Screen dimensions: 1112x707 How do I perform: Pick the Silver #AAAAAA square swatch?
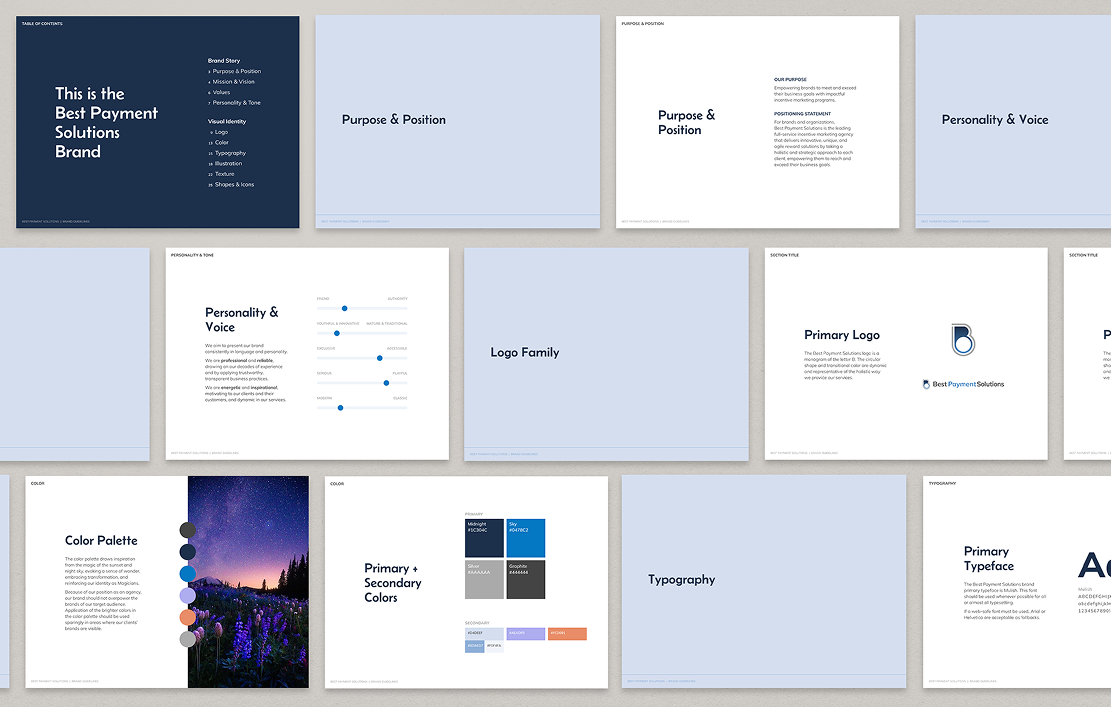(484, 580)
